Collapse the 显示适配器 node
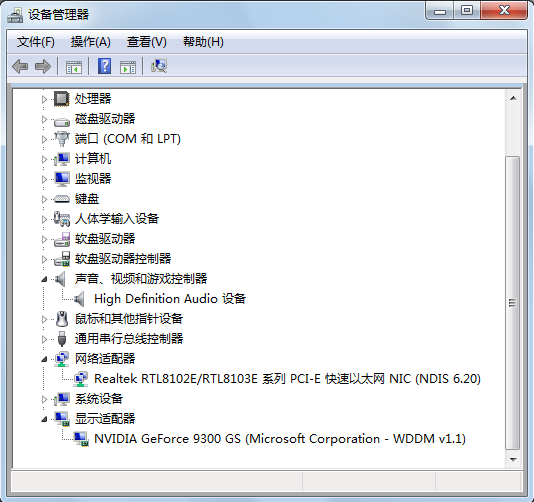Screen dimensions: 534x502 [x=44, y=419]
